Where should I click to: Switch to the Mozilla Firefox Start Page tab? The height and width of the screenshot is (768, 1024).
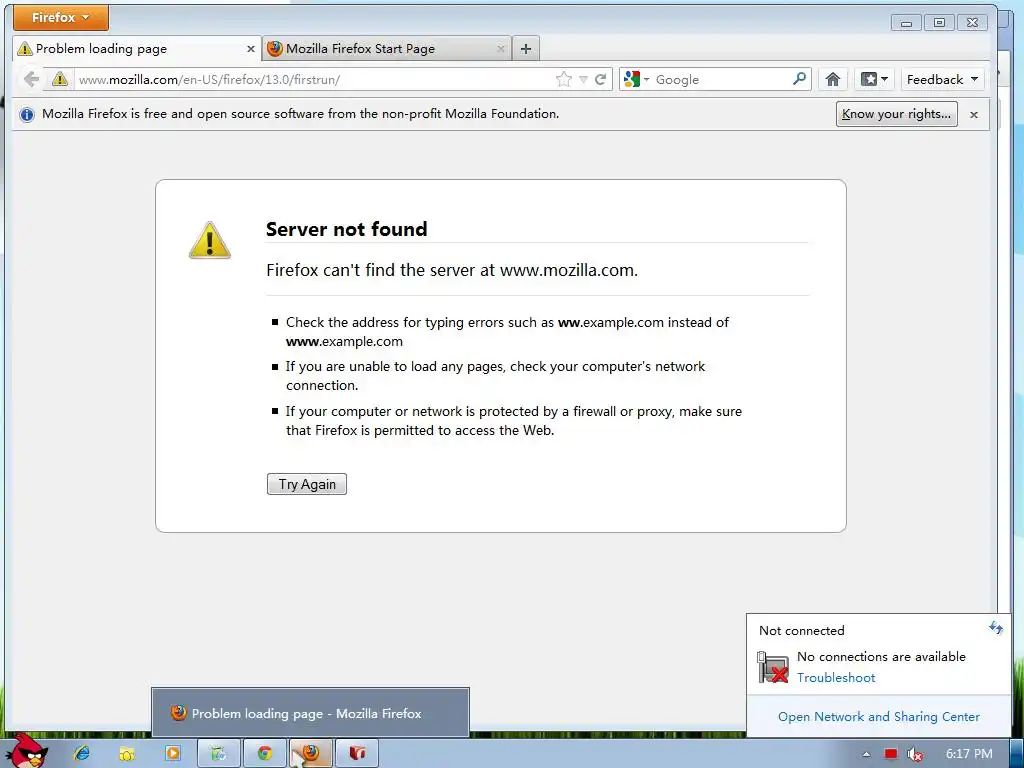click(387, 48)
